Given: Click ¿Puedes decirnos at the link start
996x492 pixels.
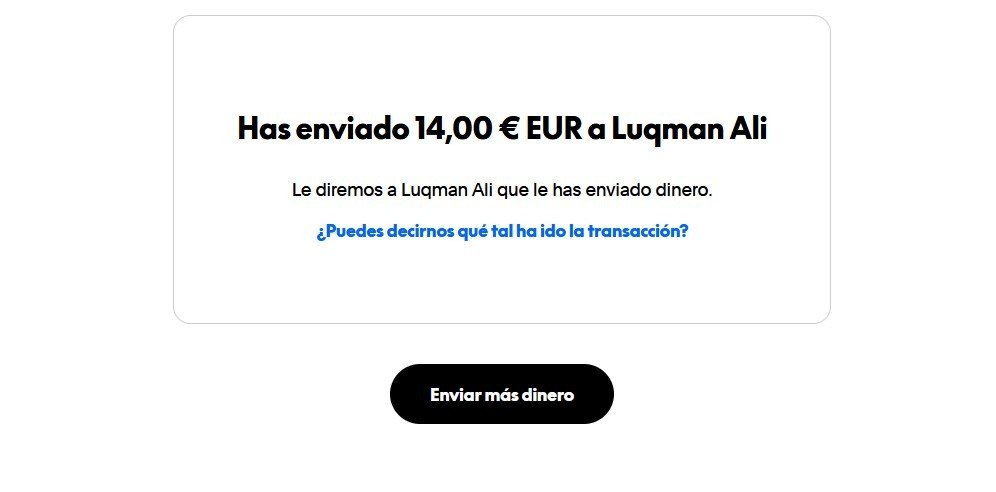Looking at the screenshot, I should [x=384, y=231].
